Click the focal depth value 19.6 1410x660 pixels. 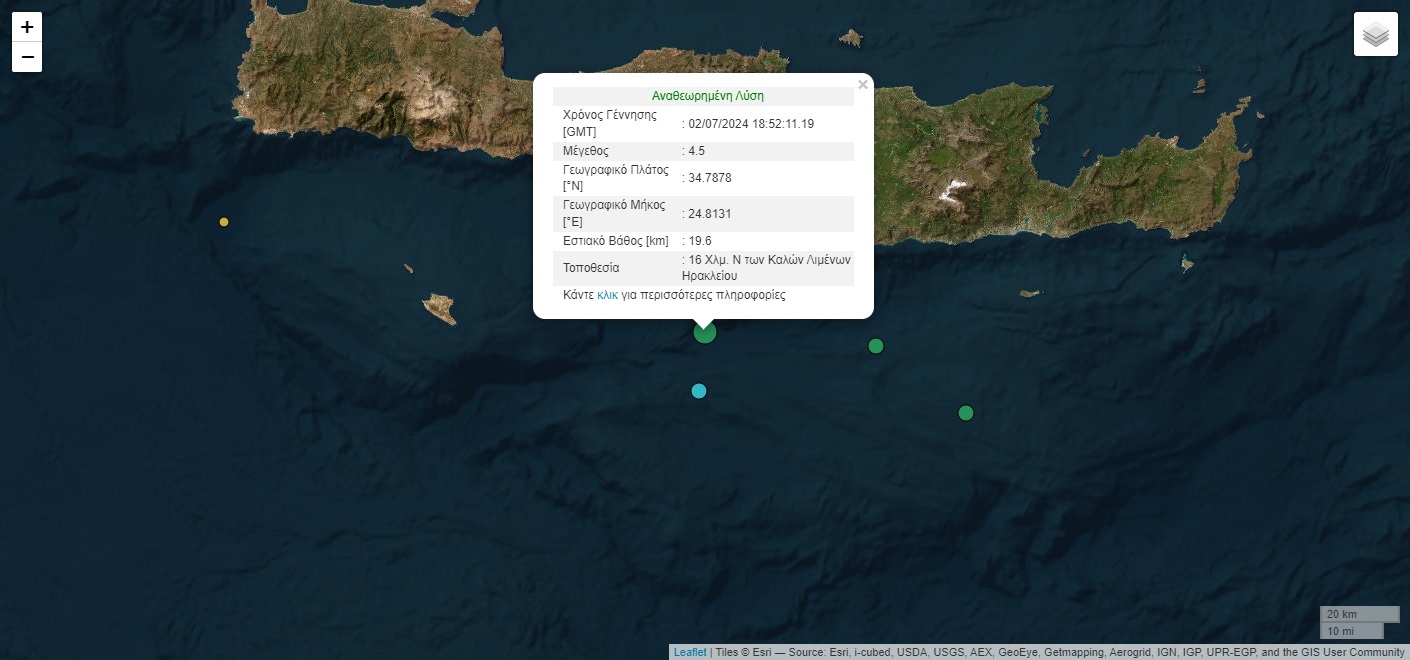click(x=699, y=241)
